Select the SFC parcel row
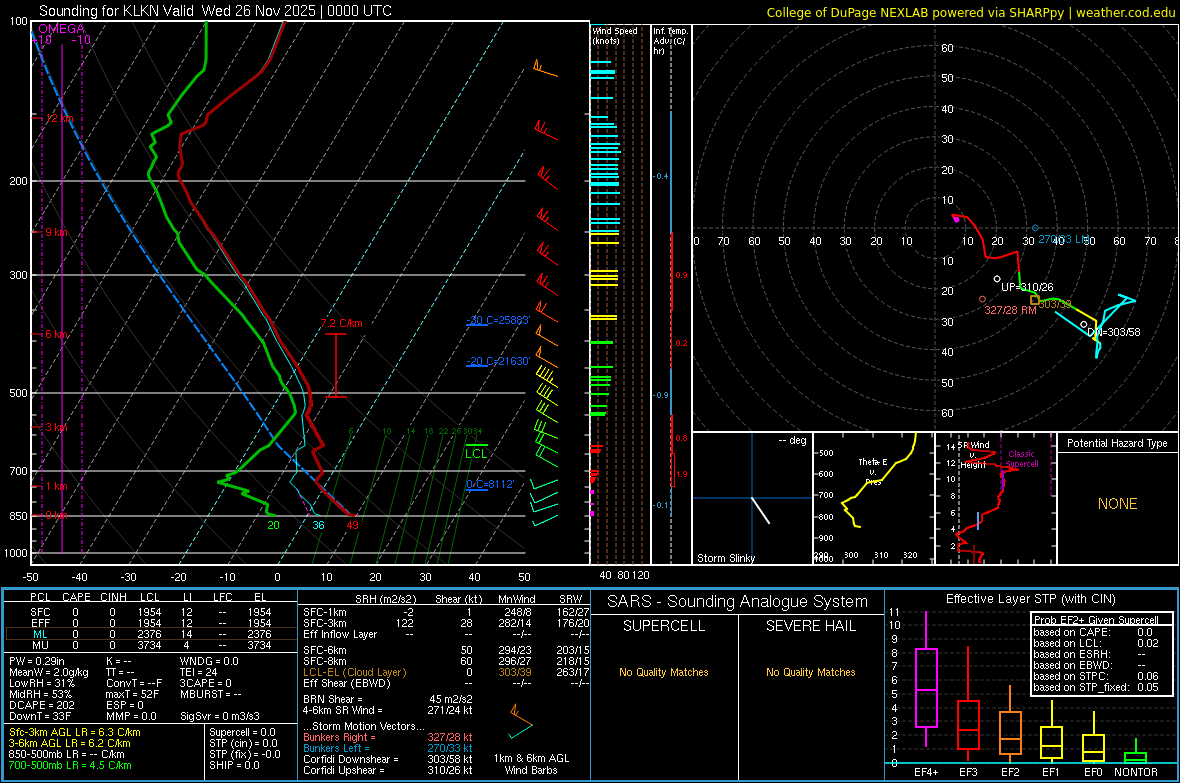Image resolution: width=1180 pixels, height=783 pixels. (x=151, y=612)
